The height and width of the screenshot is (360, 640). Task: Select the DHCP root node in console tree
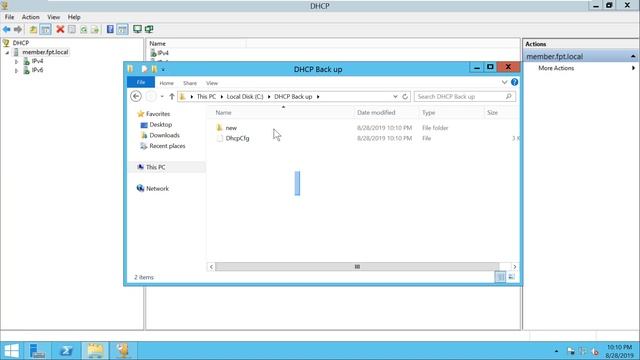20,43
